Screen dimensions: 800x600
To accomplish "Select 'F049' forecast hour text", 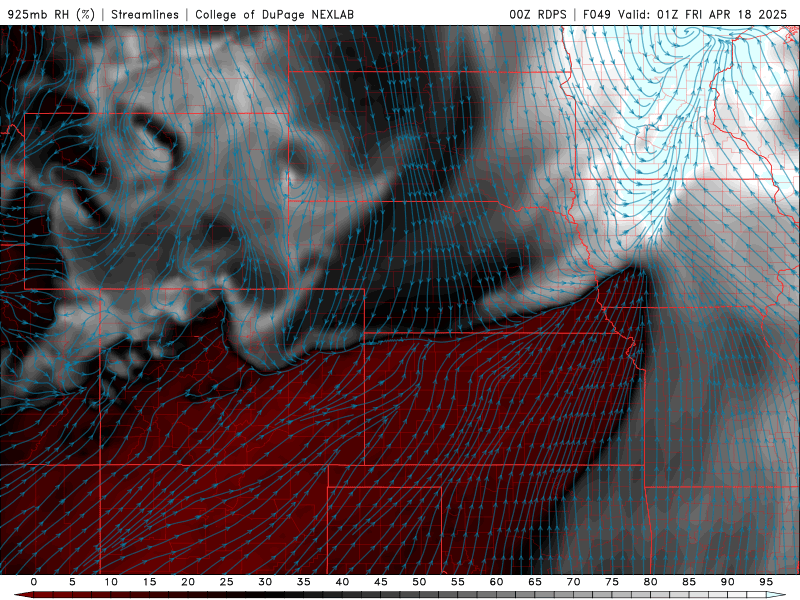I will [597, 14].
